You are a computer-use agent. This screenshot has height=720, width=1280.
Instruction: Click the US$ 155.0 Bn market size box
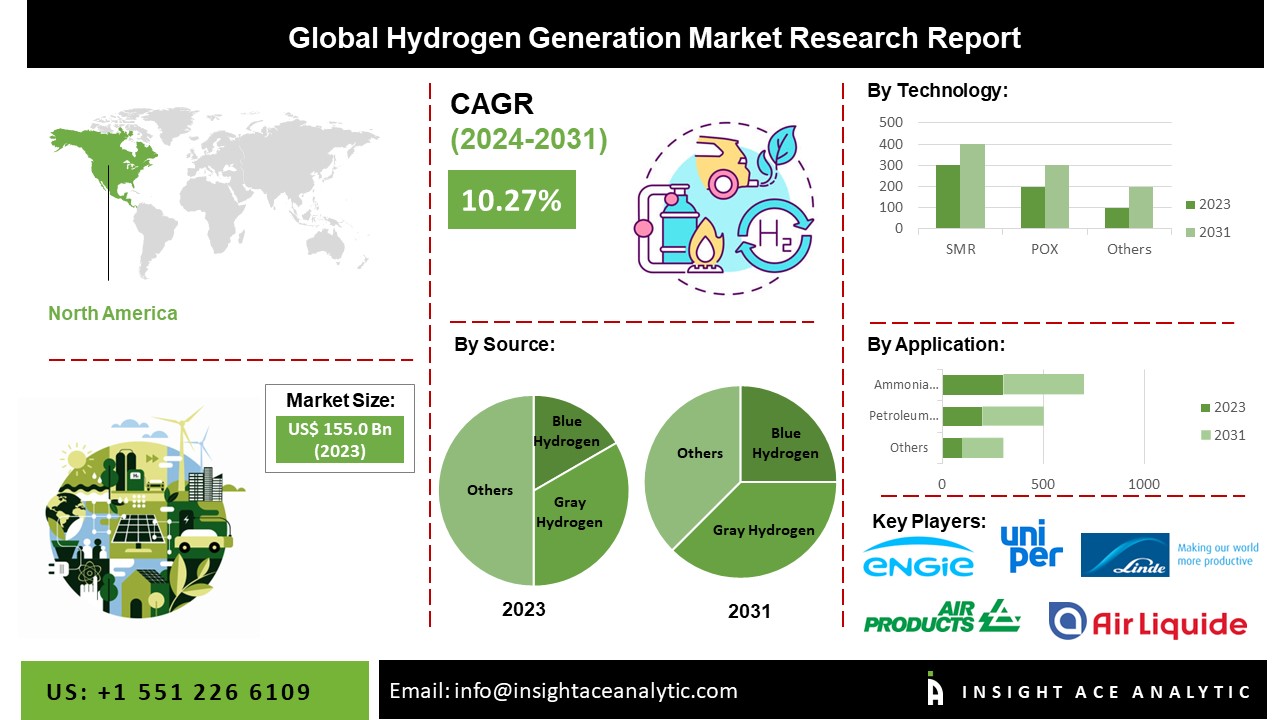tap(339, 439)
